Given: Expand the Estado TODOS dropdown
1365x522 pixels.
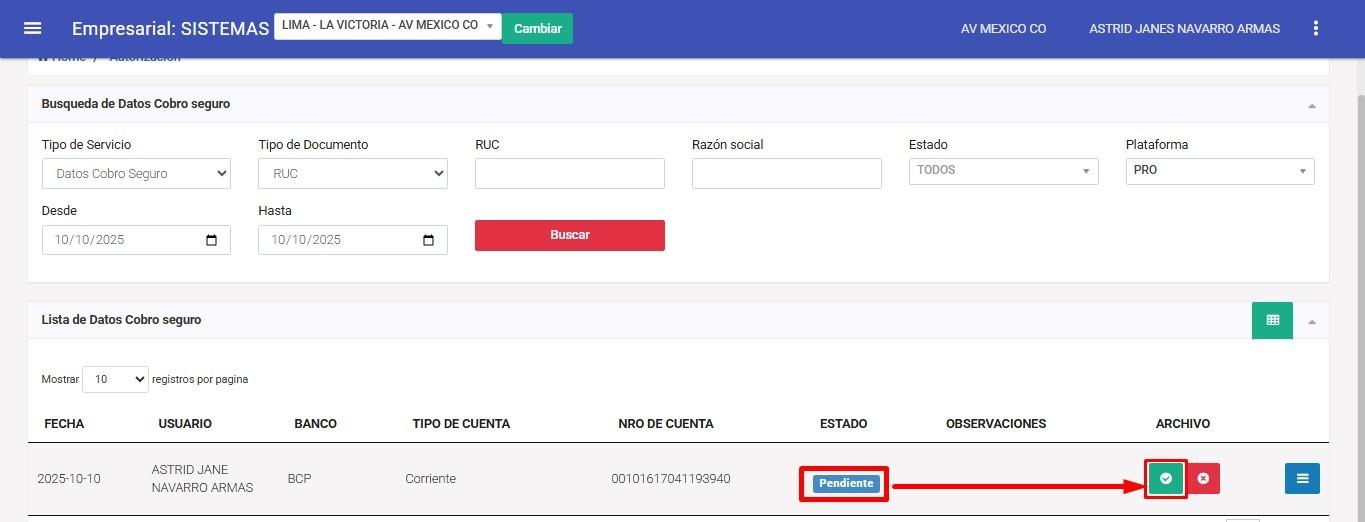Looking at the screenshot, I should [1003, 171].
